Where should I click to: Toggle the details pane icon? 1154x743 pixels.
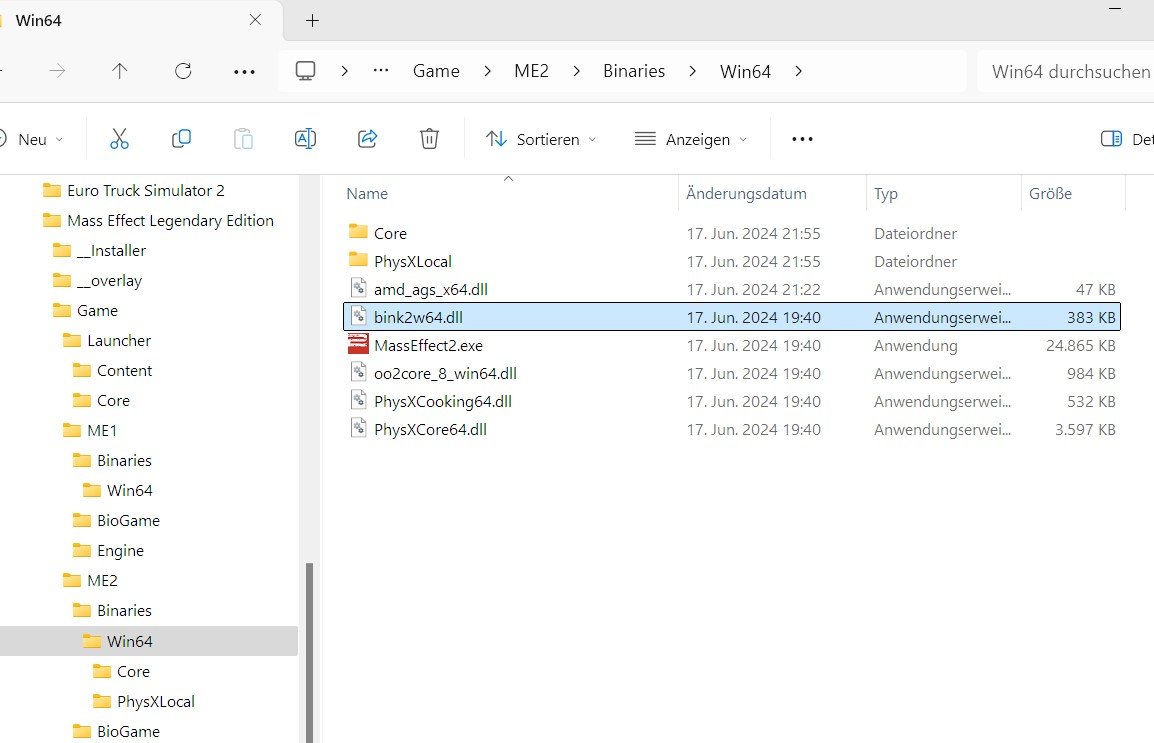point(1111,139)
